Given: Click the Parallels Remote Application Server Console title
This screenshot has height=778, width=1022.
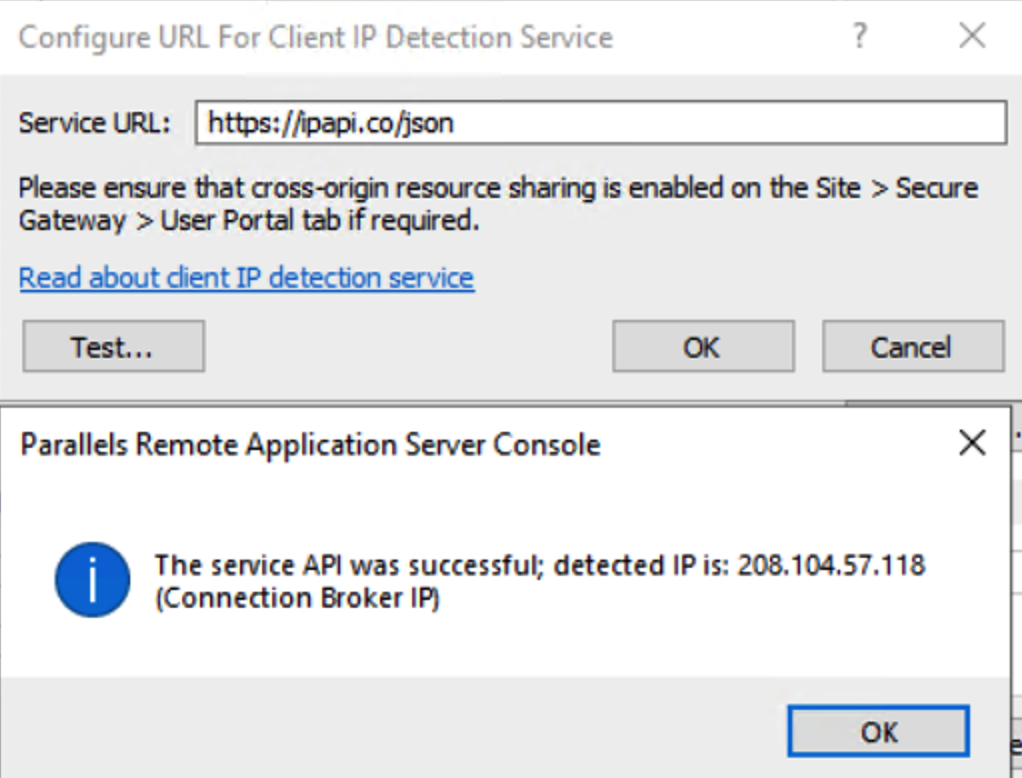Looking at the screenshot, I should click(310, 443).
